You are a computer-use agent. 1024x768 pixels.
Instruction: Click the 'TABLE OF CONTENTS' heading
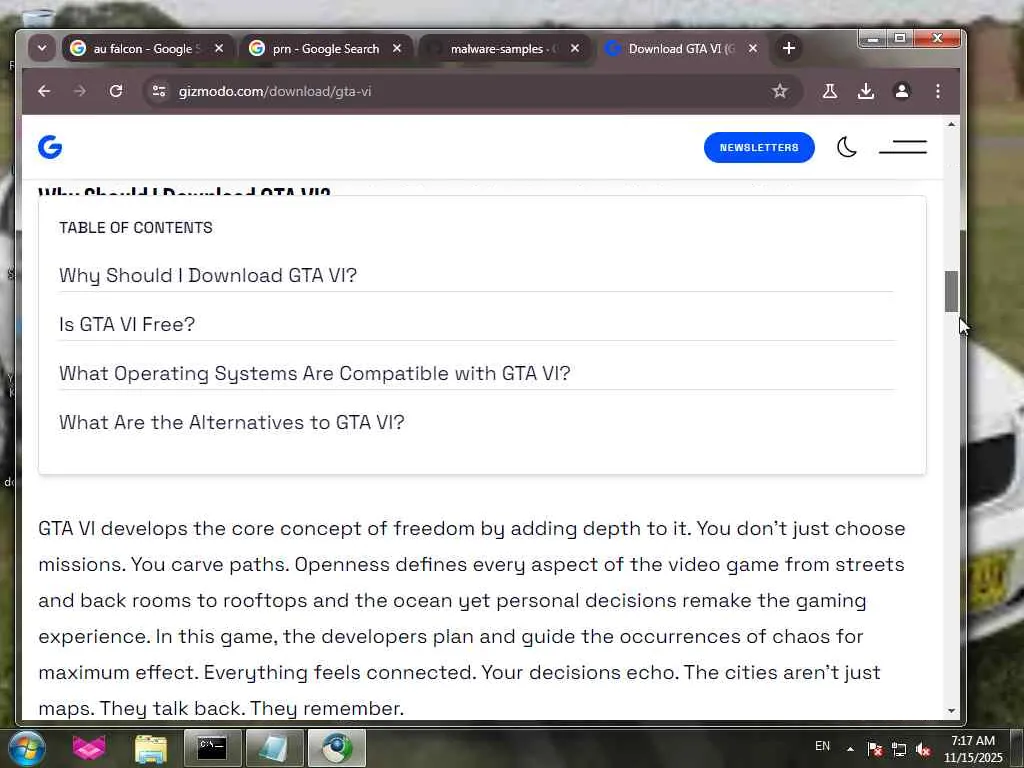[x=136, y=227]
